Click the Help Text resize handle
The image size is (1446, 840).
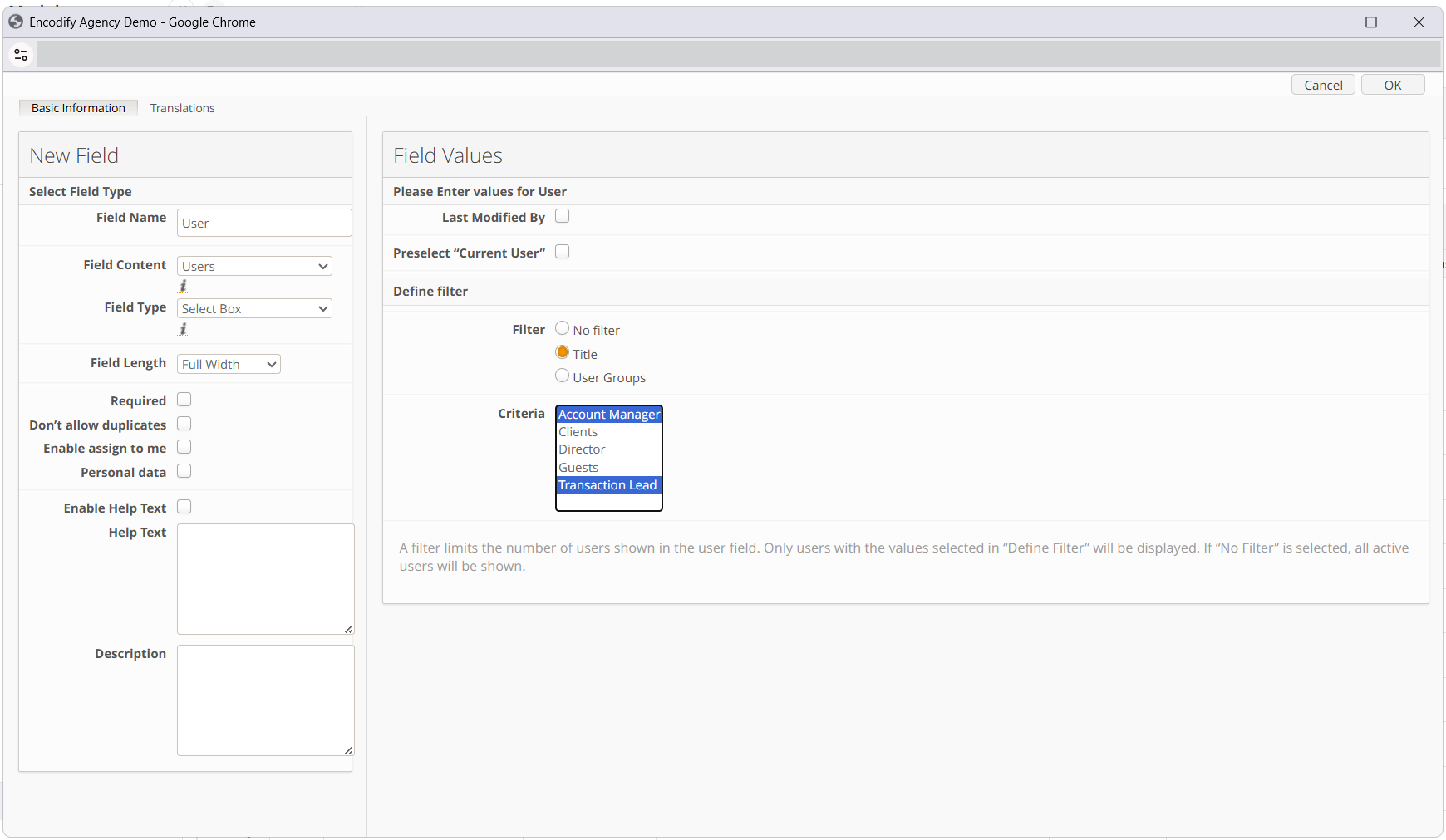pyautogui.click(x=349, y=629)
